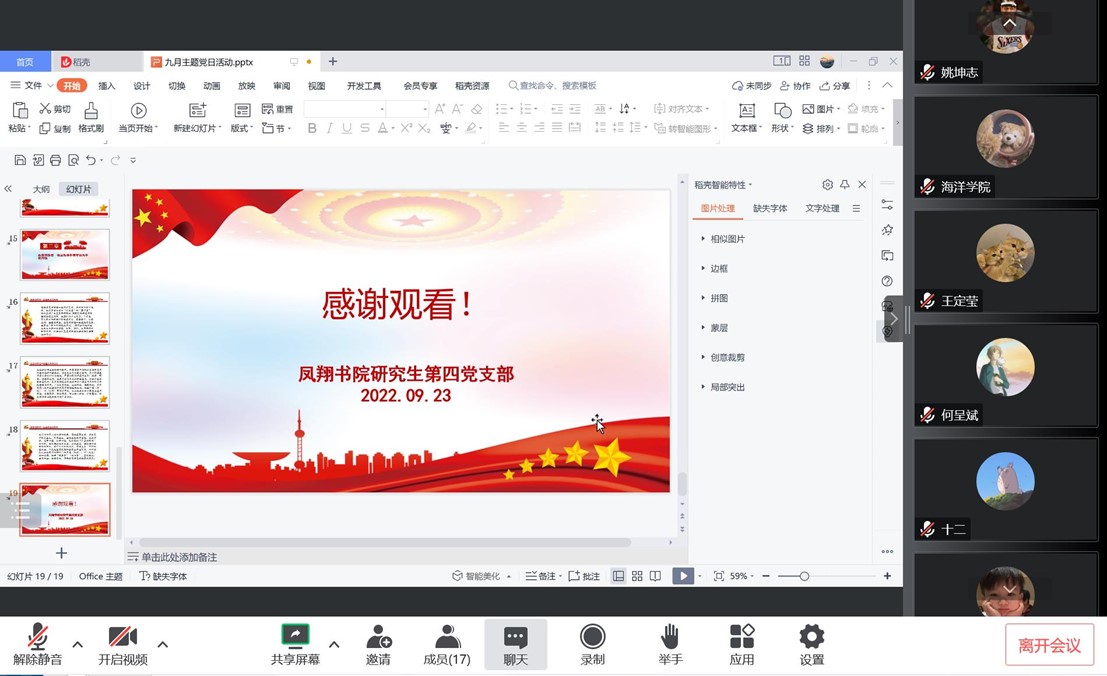Screen dimensions: 1107x676
Task: Switch to the 文字处理 panel tab
Action: coord(822,208)
